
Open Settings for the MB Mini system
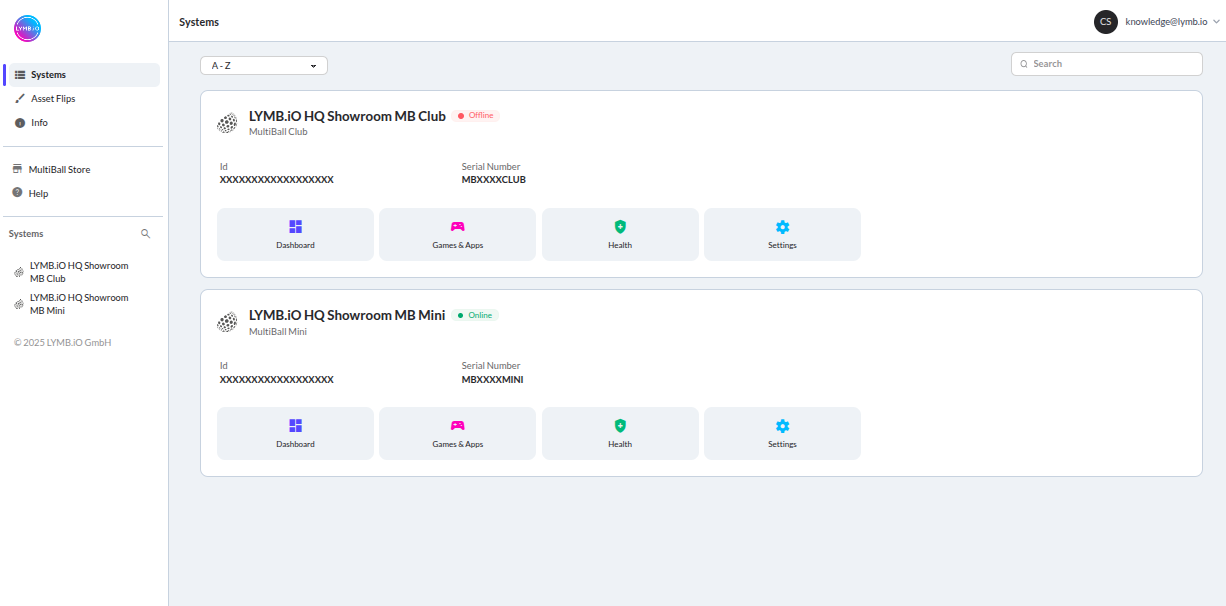point(782,433)
